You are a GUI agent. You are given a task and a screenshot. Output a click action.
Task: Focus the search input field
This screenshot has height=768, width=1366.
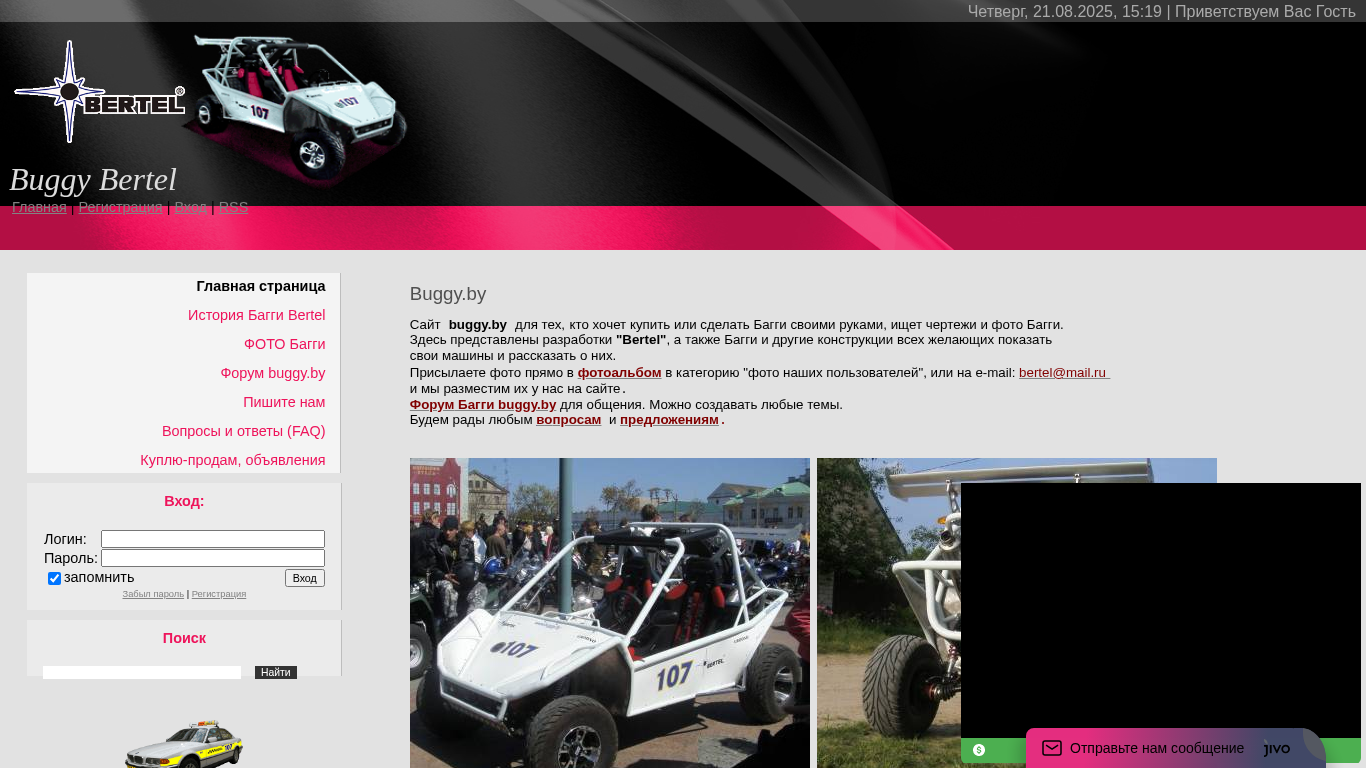click(142, 672)
